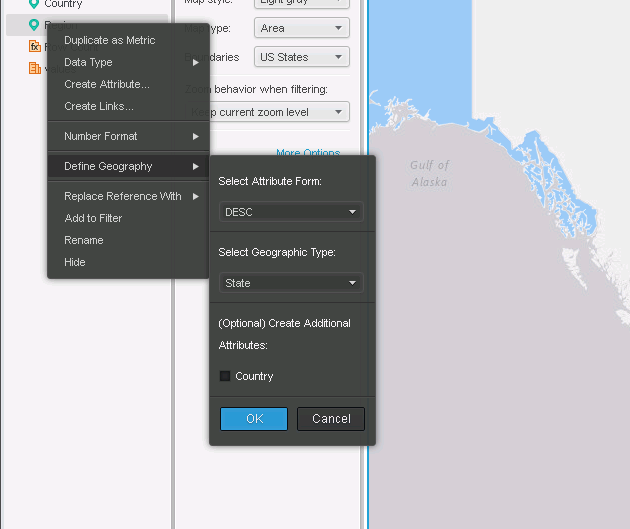630x529 pixels.
Task: Open the Keep current zoom level dropdown
Action: pos(267,112)
